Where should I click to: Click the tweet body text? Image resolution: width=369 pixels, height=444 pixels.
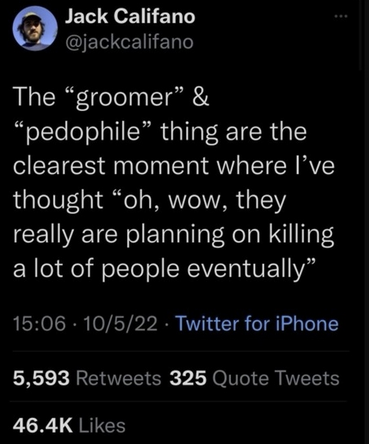coord(173,183)
